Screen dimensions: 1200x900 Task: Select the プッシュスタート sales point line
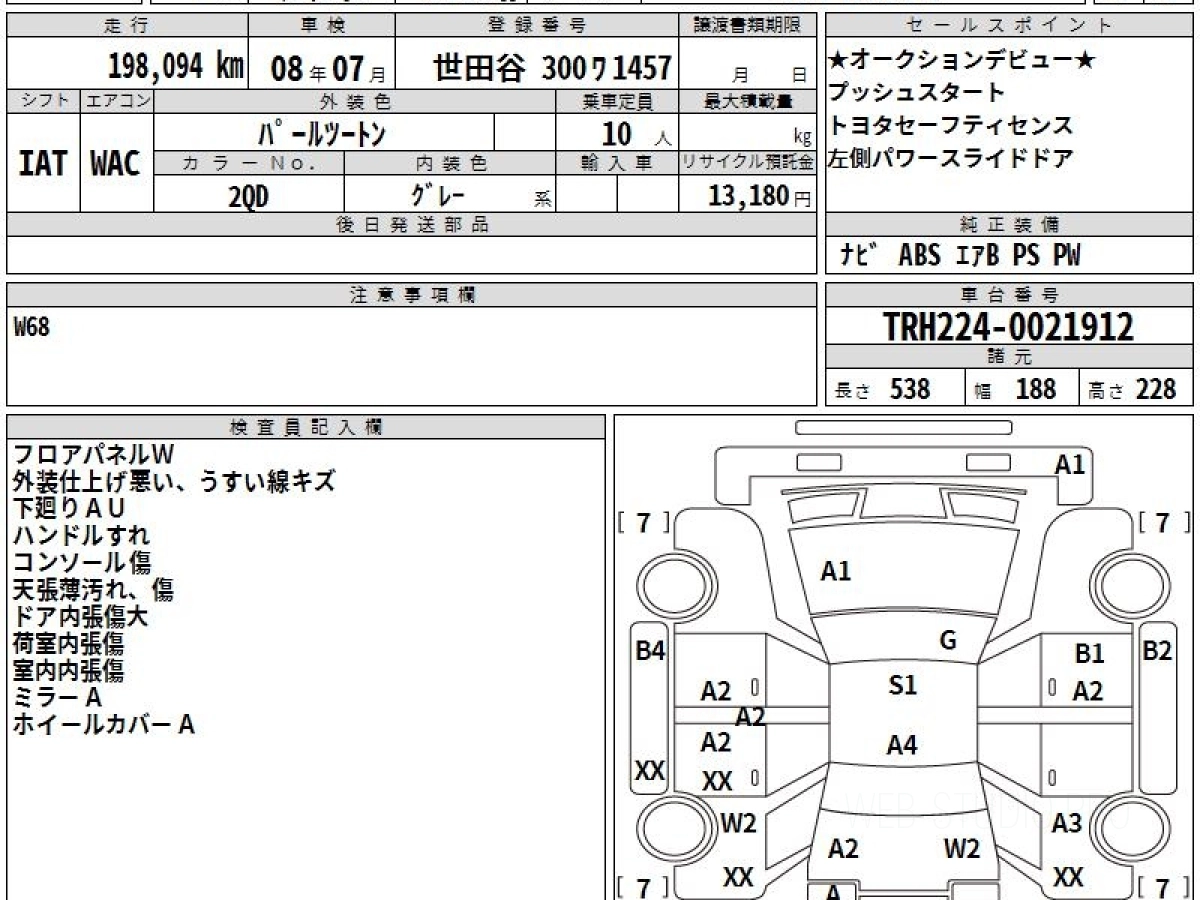(916, 93)
